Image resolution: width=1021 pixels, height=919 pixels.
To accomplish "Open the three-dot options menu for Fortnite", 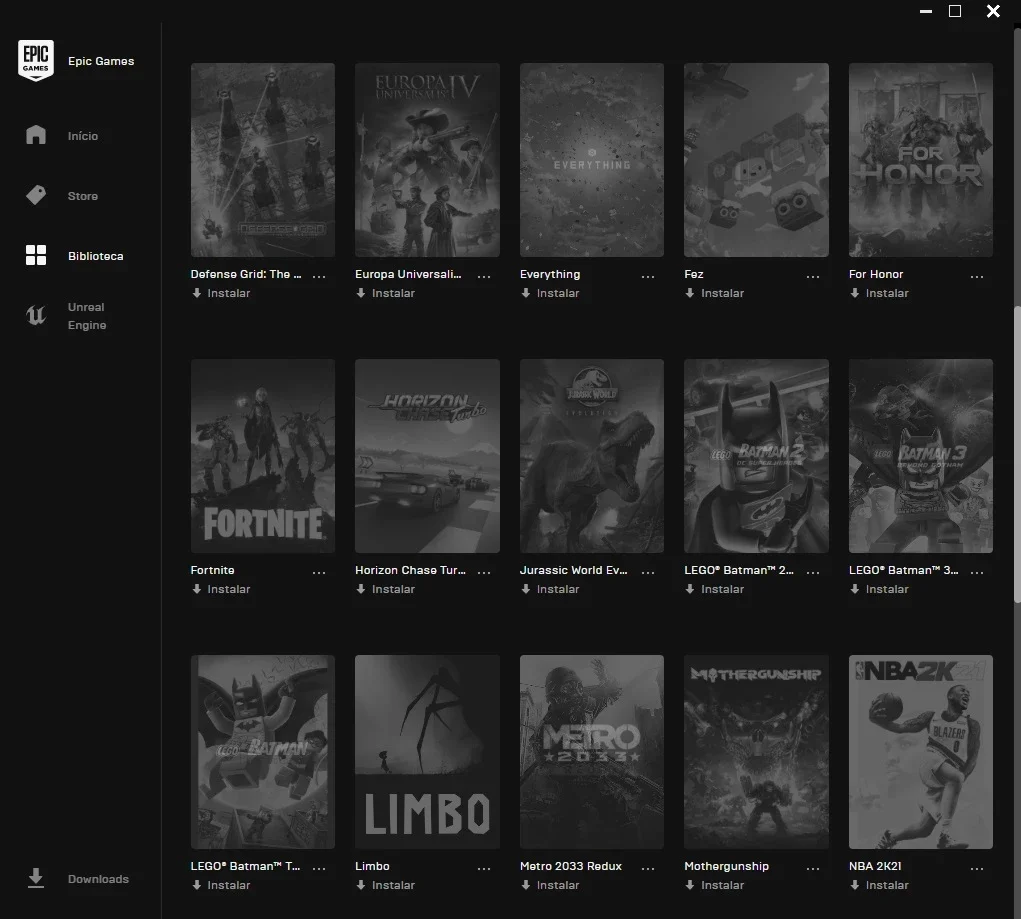I will (x=319, y=572).
